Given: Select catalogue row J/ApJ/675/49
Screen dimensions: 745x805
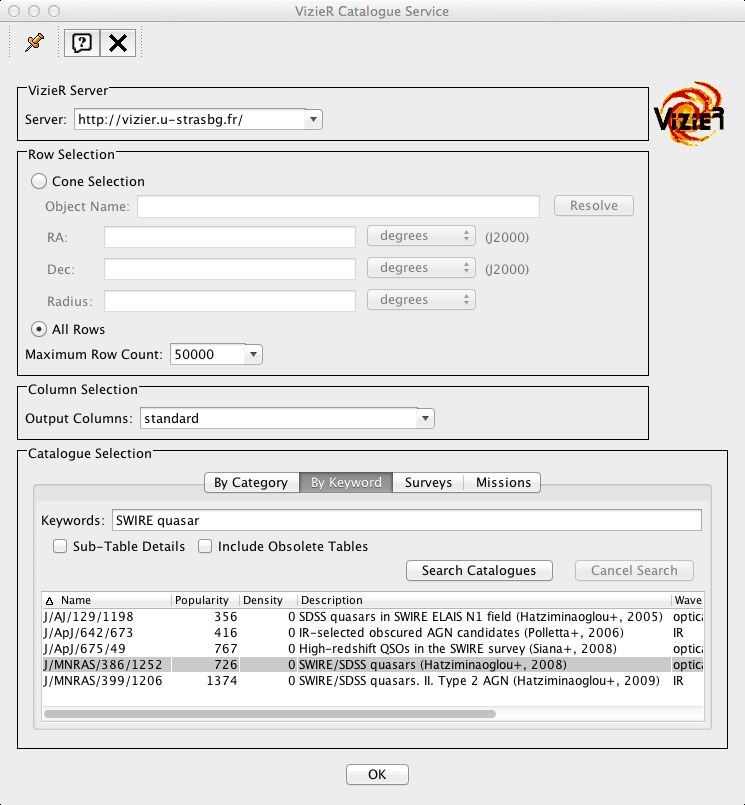Looking at the screenshot, I should [x=373, y=648].
